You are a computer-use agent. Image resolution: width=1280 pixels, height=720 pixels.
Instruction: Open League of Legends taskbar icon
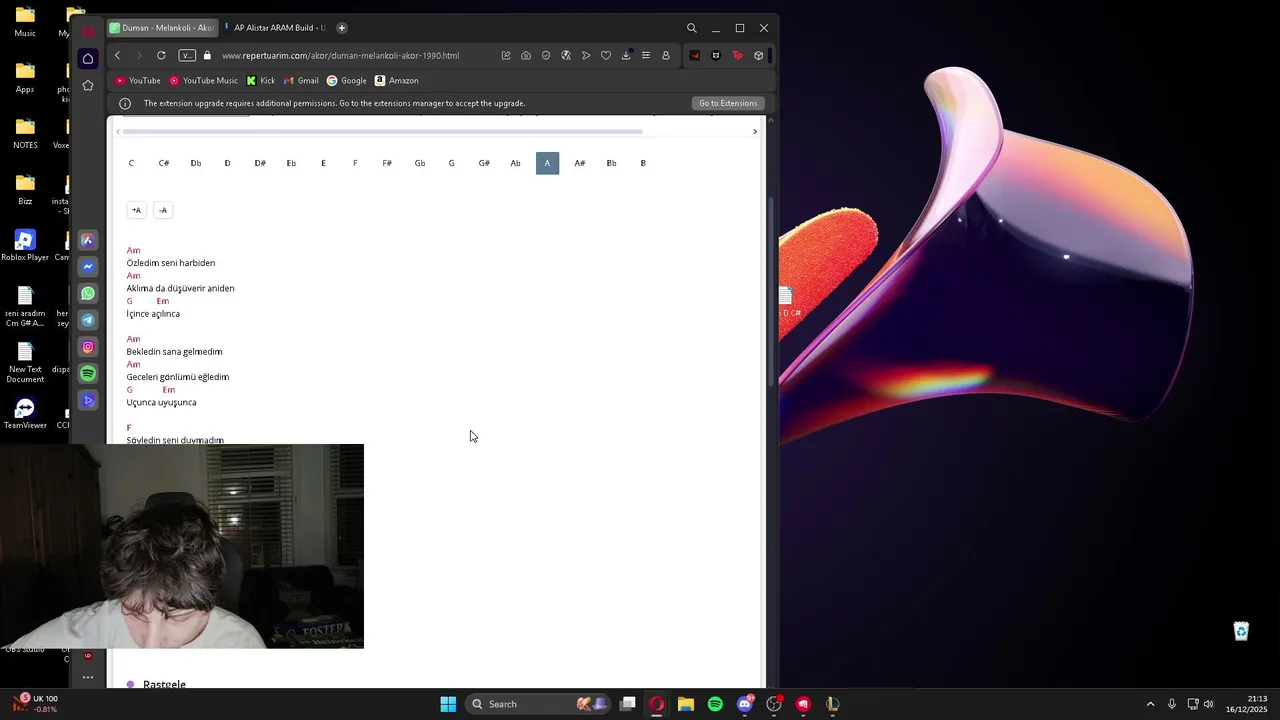coord(832,704)
